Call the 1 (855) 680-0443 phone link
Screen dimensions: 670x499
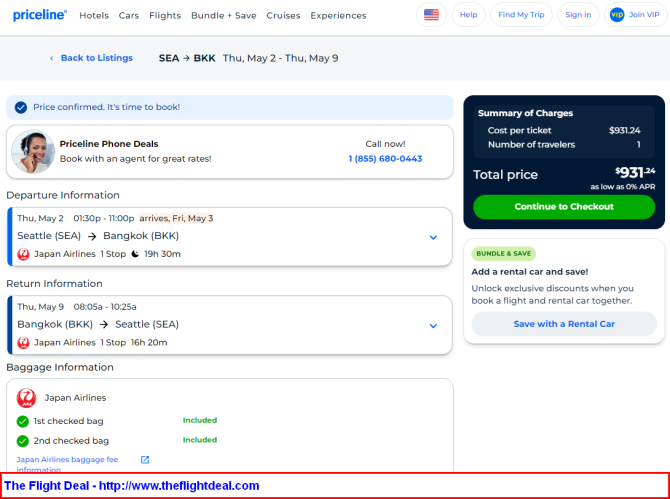(385, 159)
